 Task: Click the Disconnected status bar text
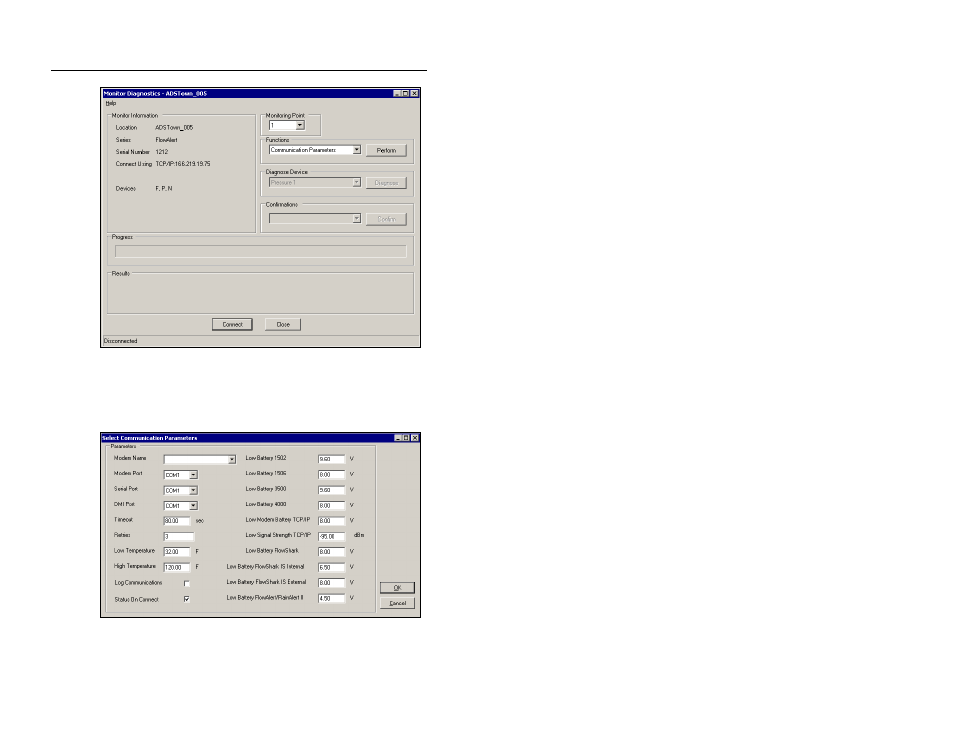pos(120,341)
